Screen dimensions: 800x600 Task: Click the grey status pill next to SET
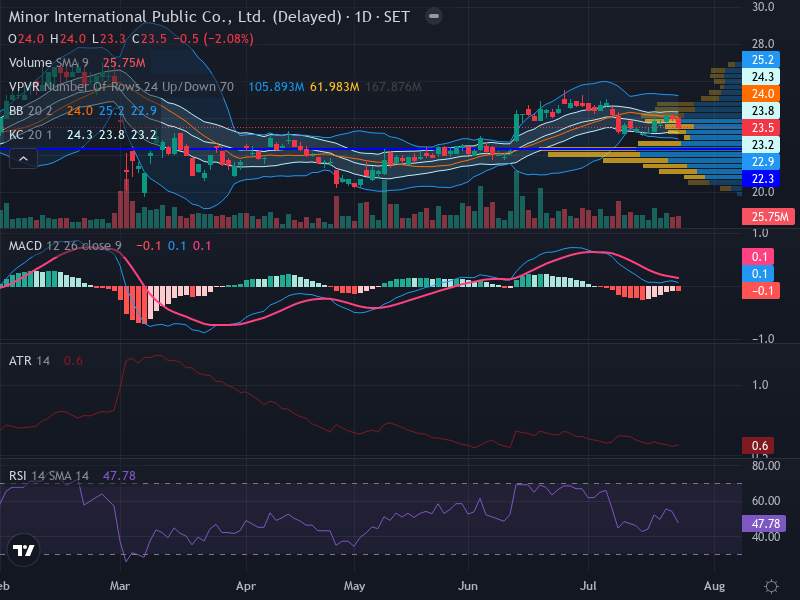pyautogui.click(x=434, y=16)
